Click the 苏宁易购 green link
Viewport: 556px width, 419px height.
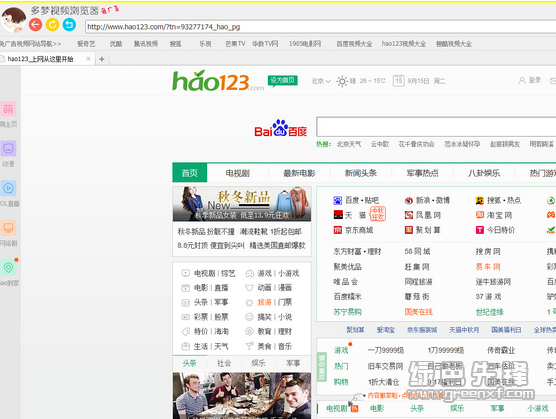coord(348,312)
